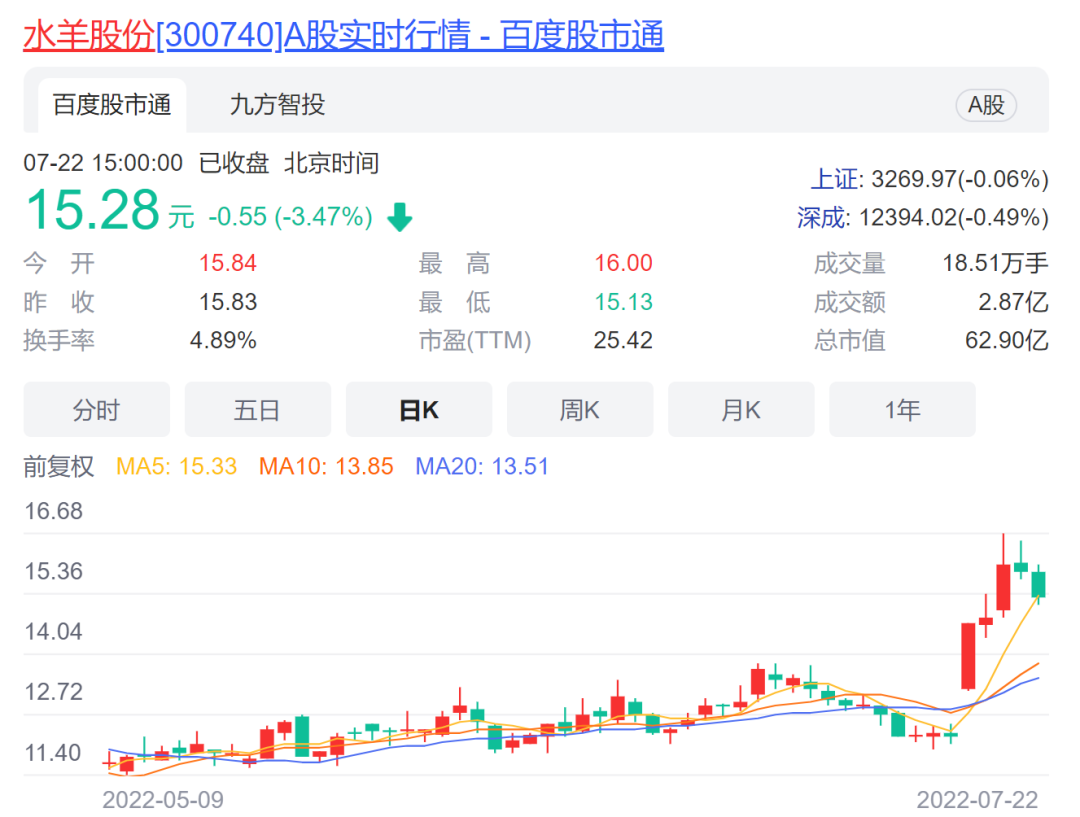
Task: Select the 月K chart tab
Action: pos(741,410)
